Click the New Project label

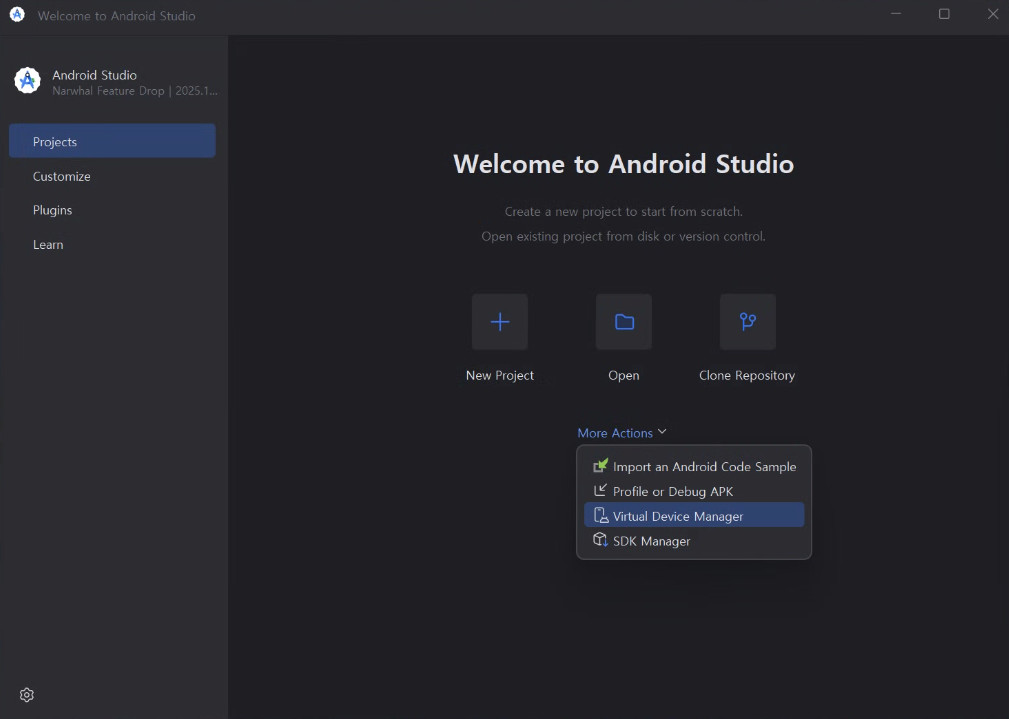499,375
